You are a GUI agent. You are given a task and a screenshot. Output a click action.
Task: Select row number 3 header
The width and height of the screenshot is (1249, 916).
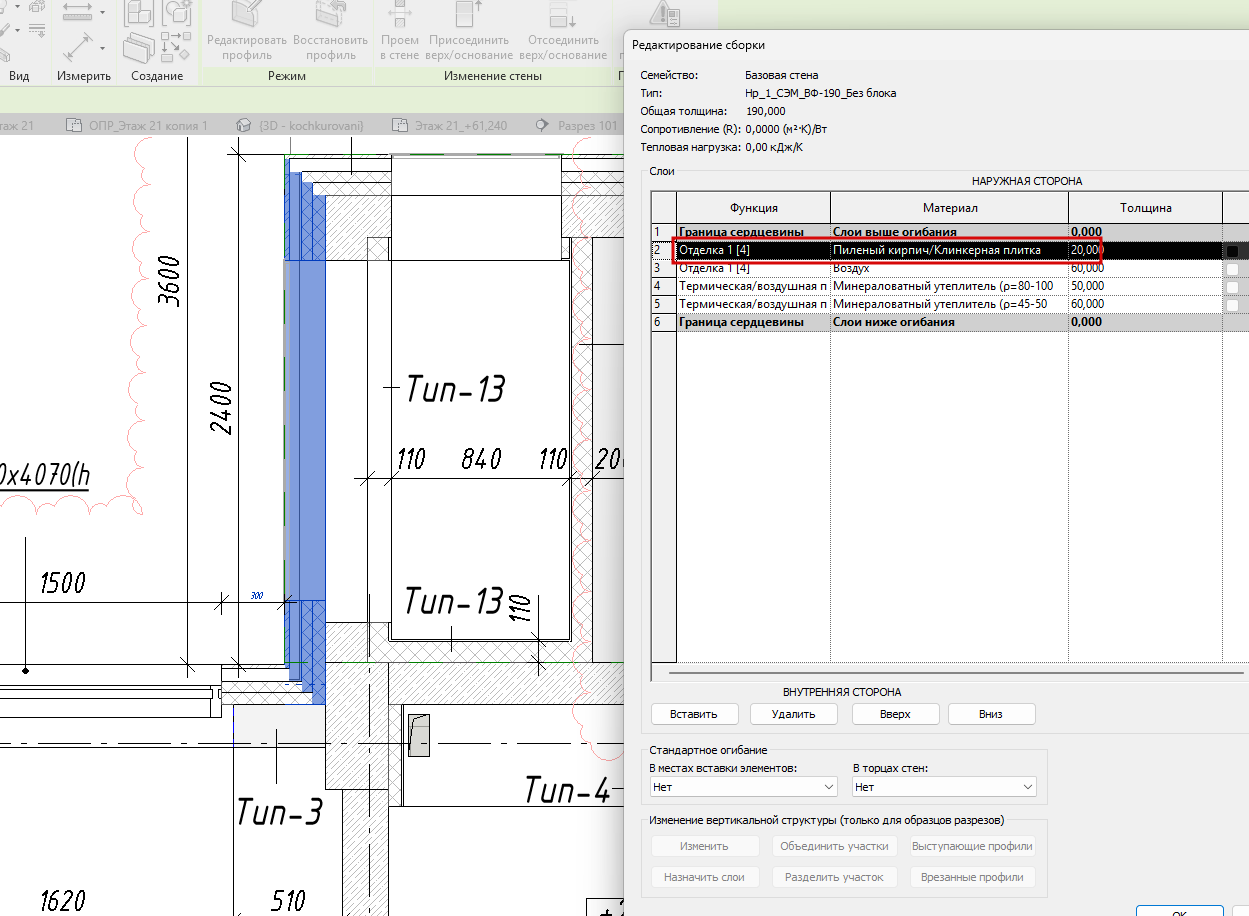coord(664,268)
